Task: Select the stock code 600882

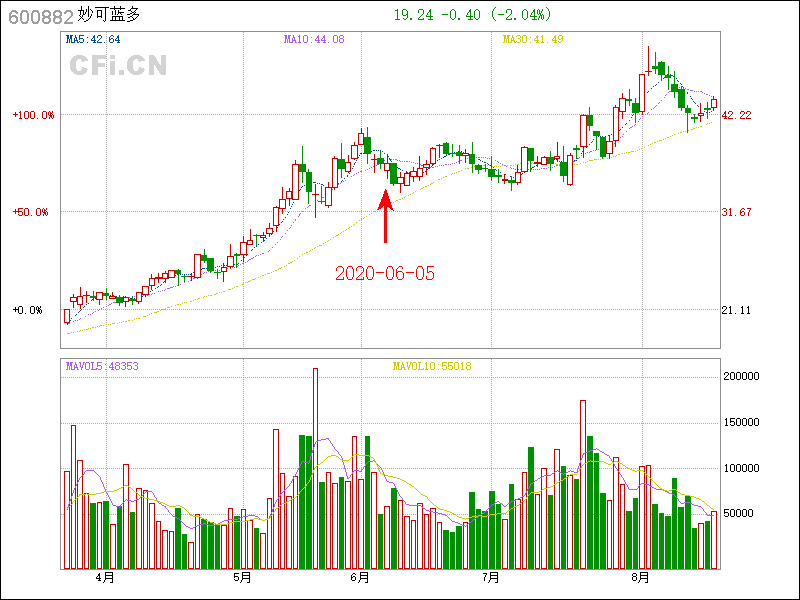Action: point(40,17)
